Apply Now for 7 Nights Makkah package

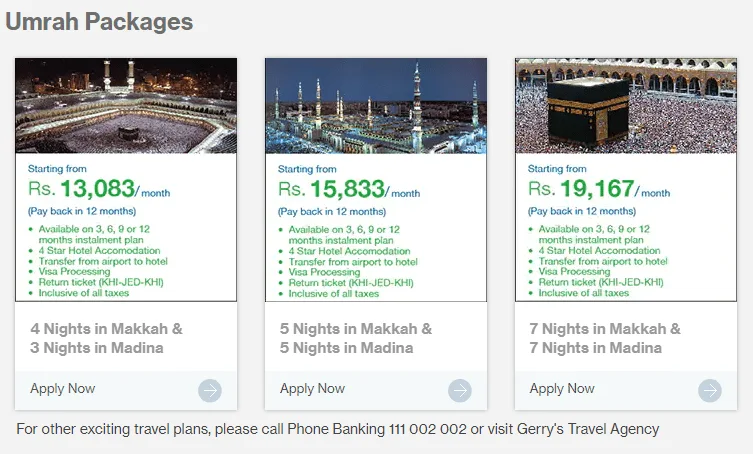(562, 388)
